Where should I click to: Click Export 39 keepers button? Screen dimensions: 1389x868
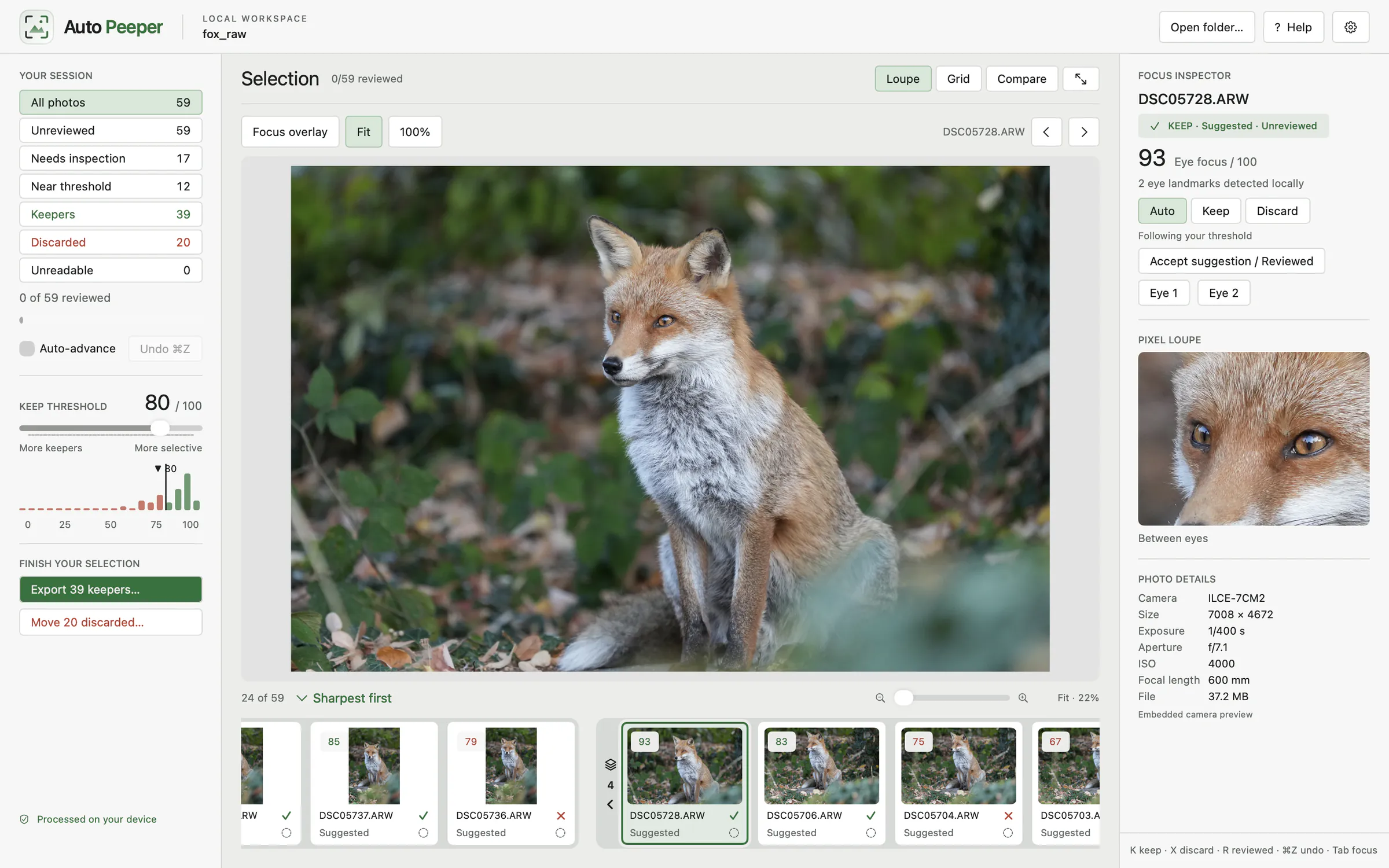(x=111, y=589)
